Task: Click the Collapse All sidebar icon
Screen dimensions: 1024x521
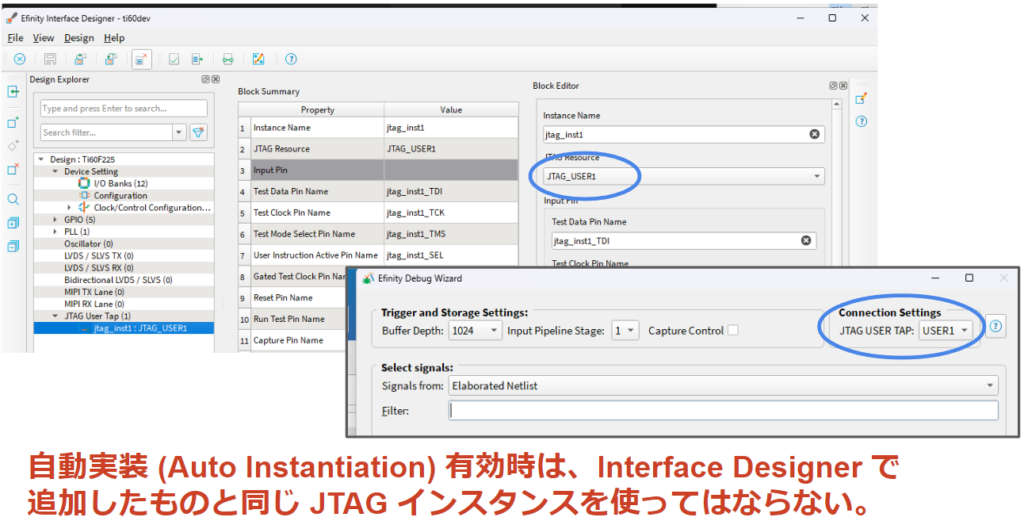Action: click(x=13, y=246)
